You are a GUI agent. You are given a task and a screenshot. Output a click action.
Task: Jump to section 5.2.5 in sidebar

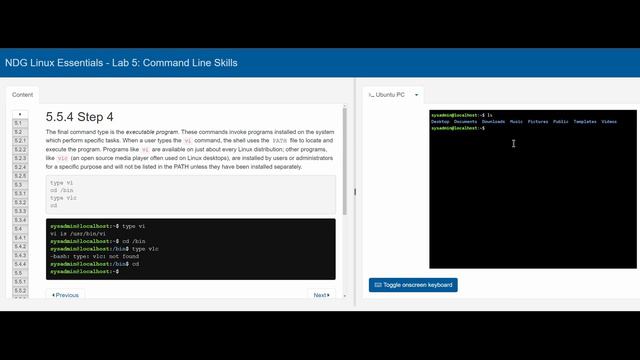tap(20, 176)
